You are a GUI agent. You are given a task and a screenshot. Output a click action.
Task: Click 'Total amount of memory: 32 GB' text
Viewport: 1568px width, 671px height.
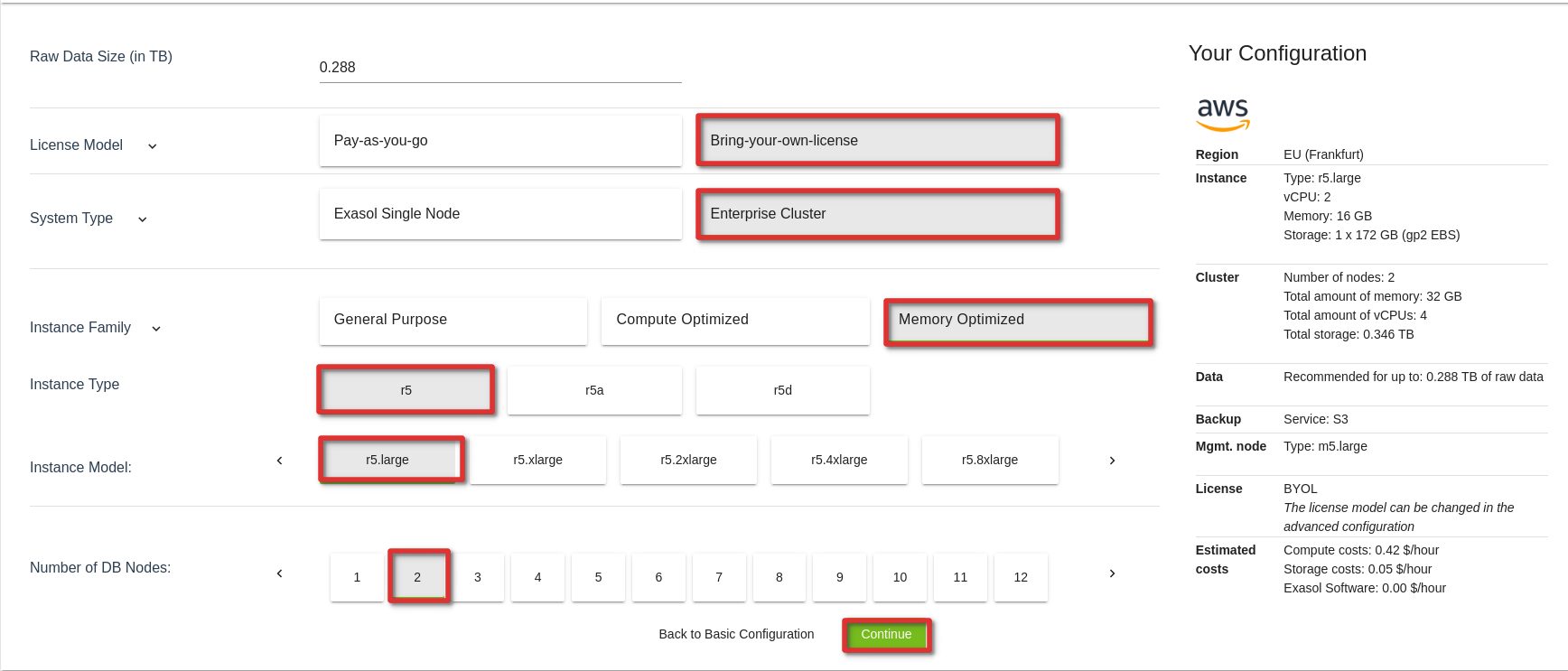point(1372,296)
